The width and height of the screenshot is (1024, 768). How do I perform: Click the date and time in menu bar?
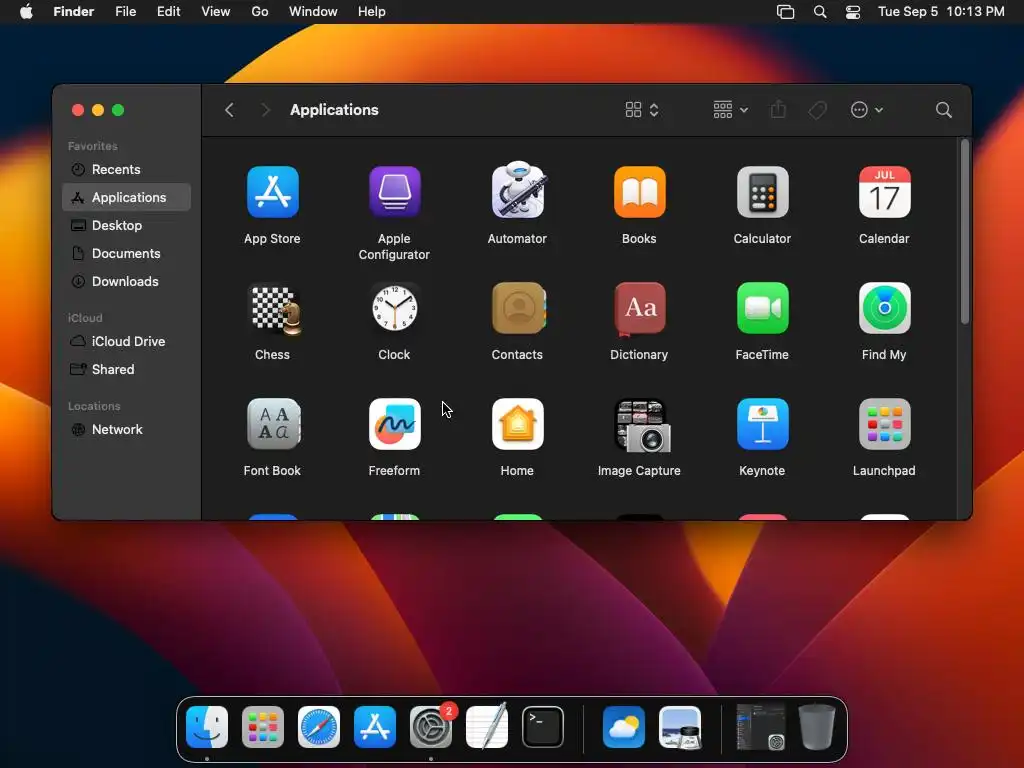[x=941, y=12]
